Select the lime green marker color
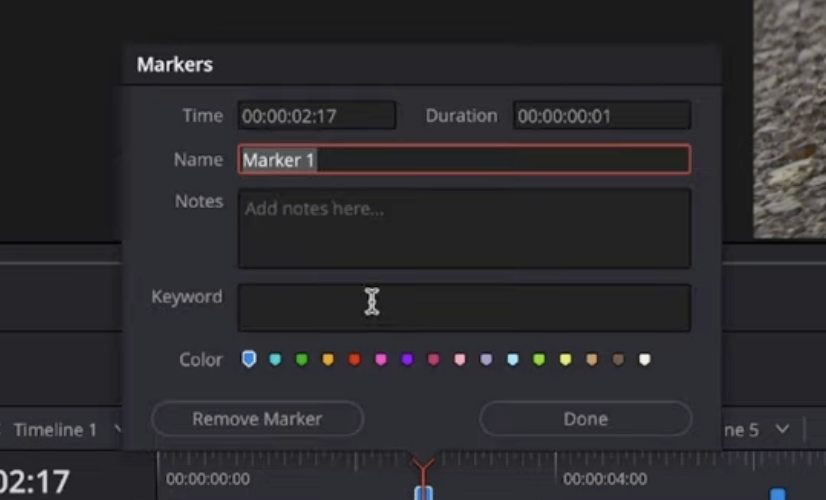The image size is (826, 500). [539, 359]
